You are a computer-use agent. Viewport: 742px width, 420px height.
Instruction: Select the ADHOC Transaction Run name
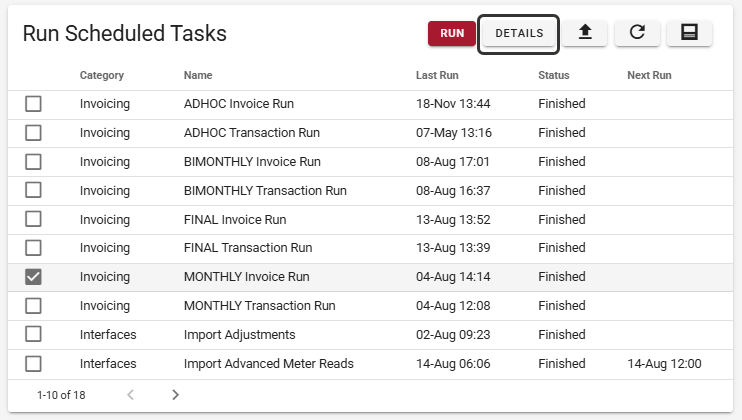coord(252,132)
